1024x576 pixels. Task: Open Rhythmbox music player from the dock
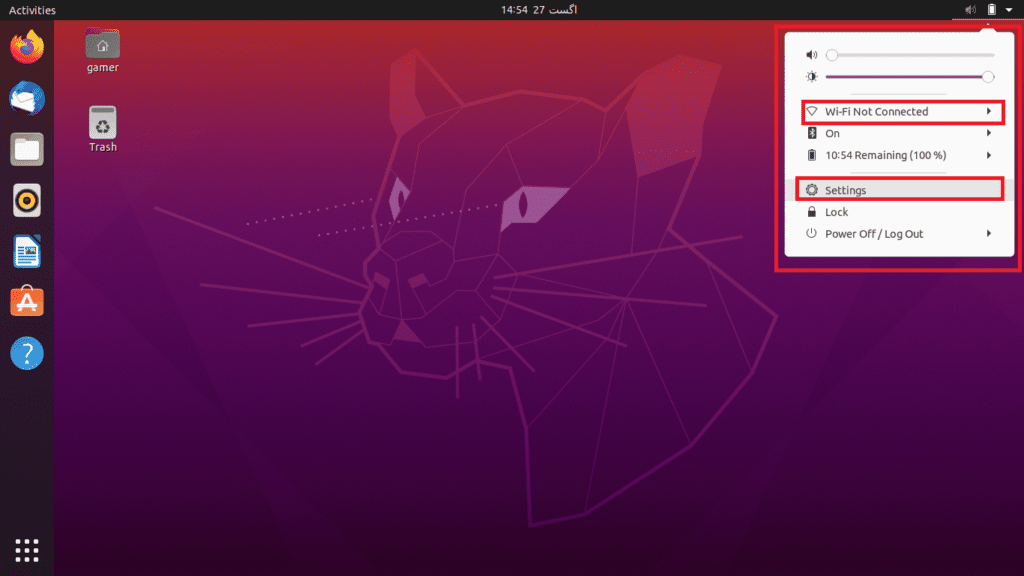pyautogui.click(x=26, y=200)
